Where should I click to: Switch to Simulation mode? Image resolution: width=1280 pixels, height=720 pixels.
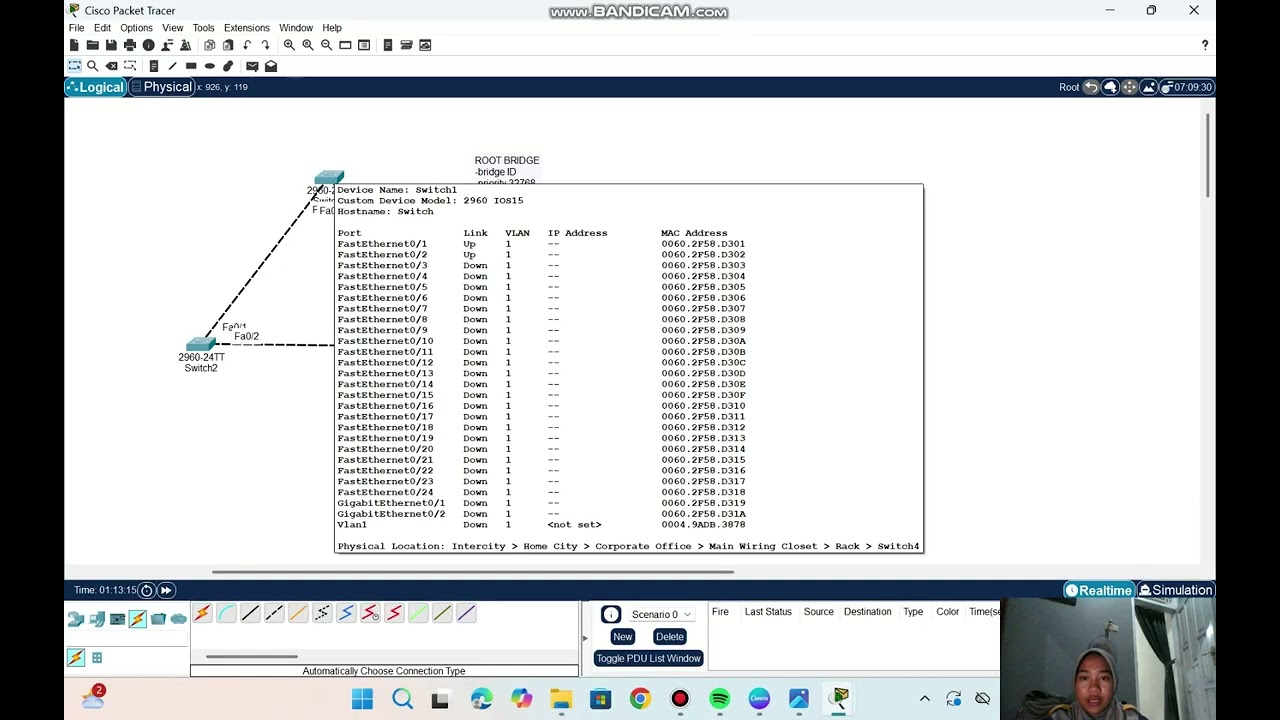[x=1176, y=590]
